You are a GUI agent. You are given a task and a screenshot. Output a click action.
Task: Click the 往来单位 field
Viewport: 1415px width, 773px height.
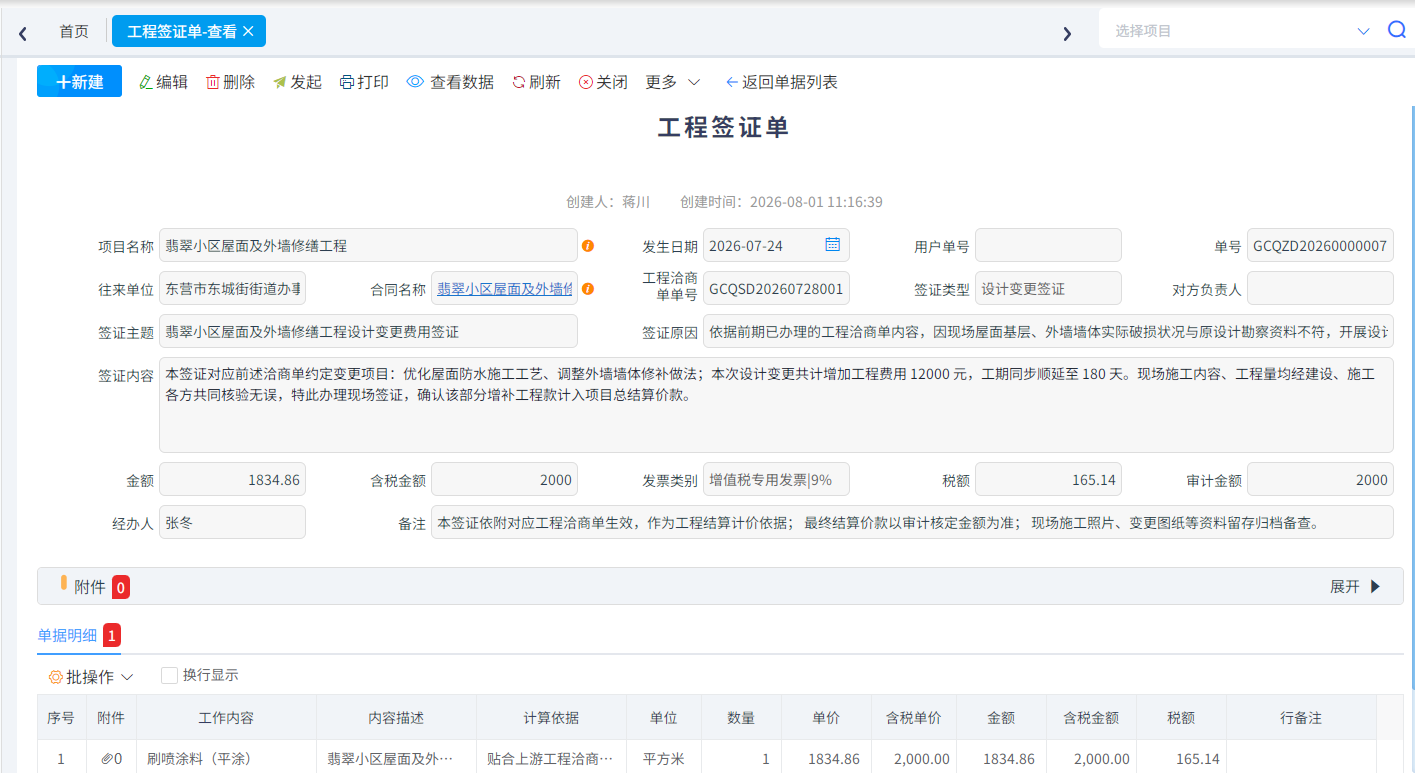tap(232, 288)
